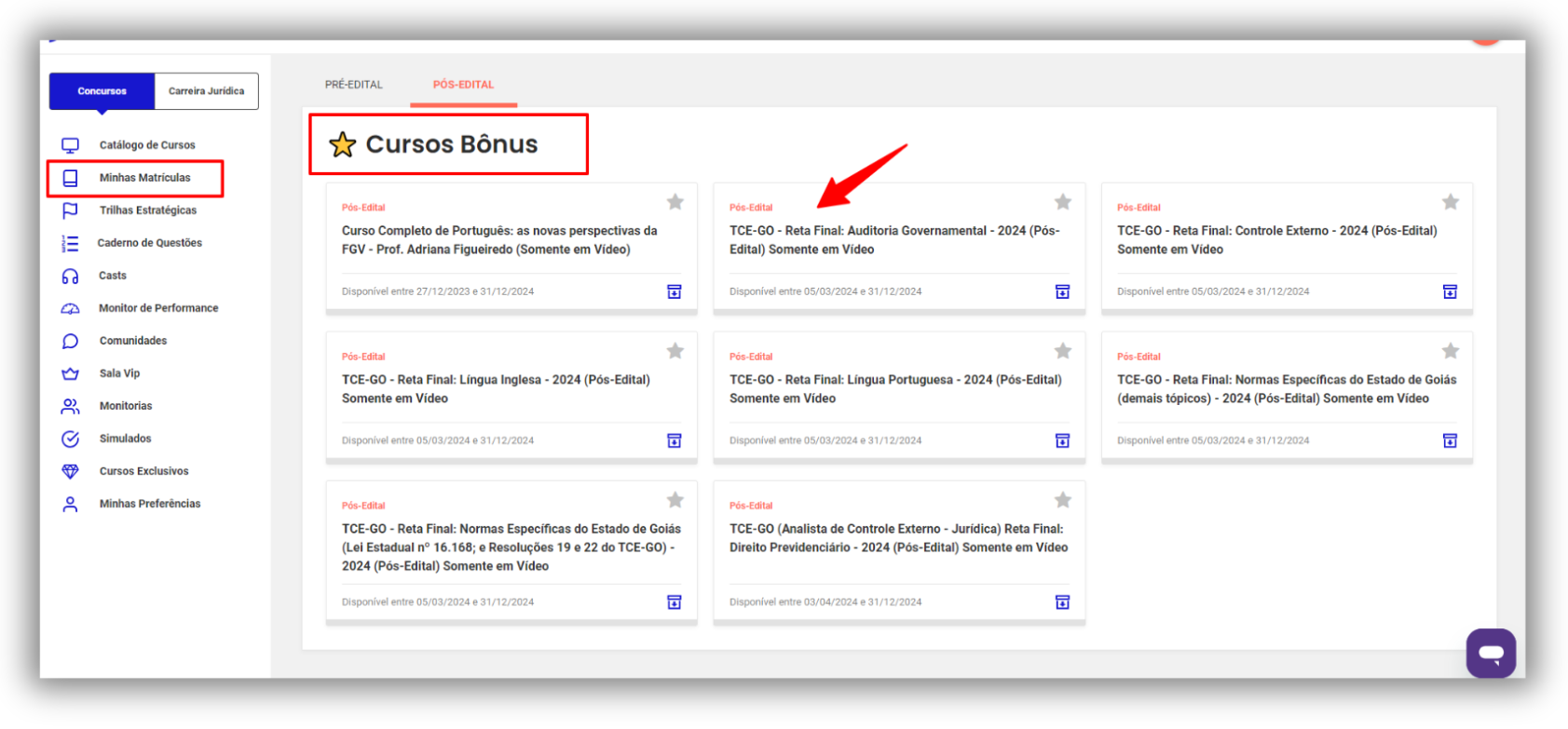
Task: Open Simulados in the sidebar
Action: (x=125, y=439)
